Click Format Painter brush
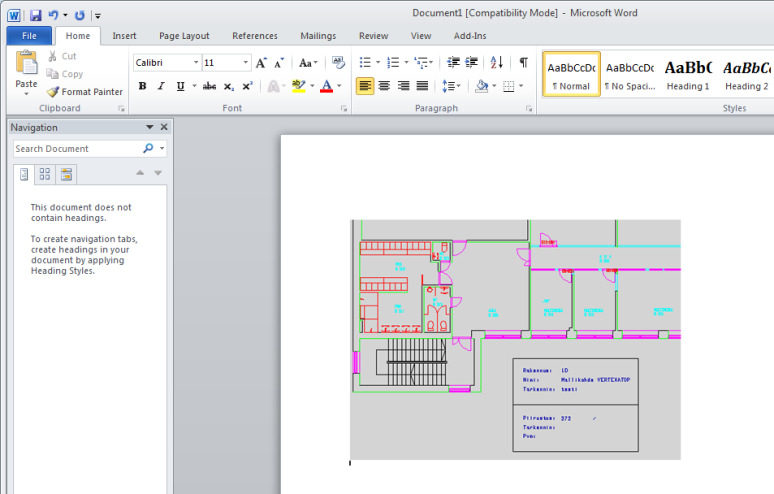This screenshot has width=774, height=494. (85, 92)
